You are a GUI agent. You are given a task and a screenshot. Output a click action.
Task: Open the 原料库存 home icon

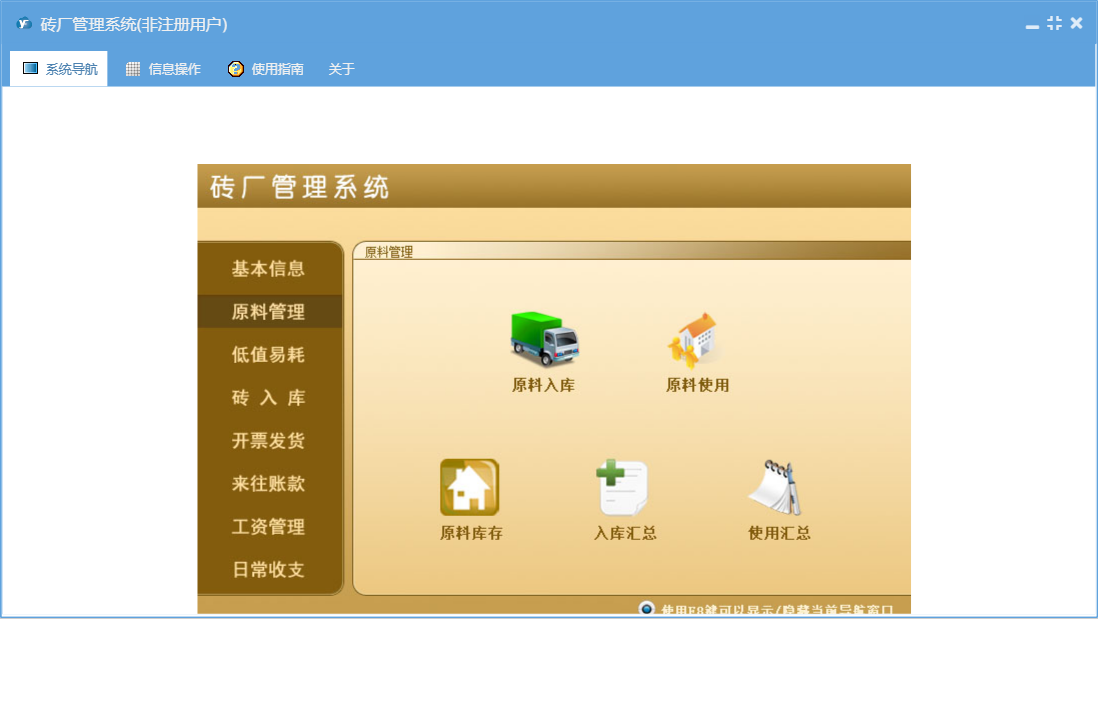(x=469, y=487)
